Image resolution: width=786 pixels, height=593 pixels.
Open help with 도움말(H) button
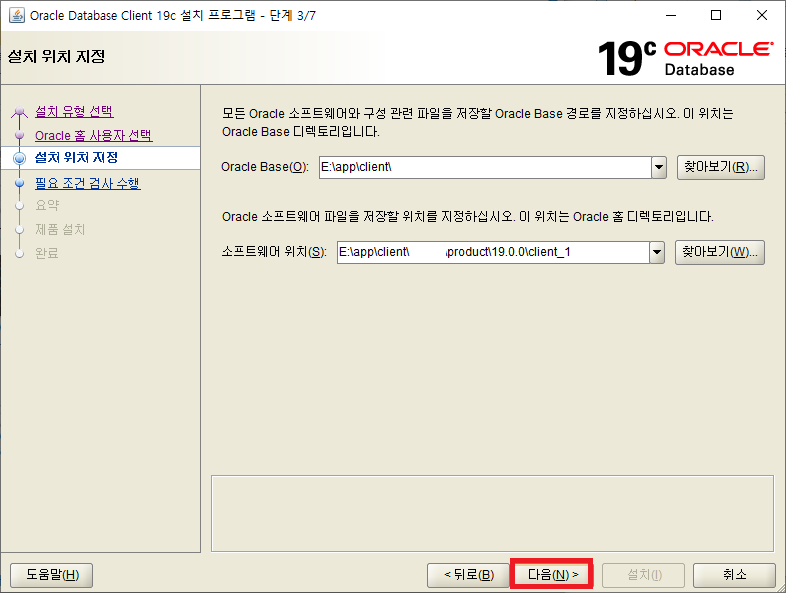click(52, 575)
